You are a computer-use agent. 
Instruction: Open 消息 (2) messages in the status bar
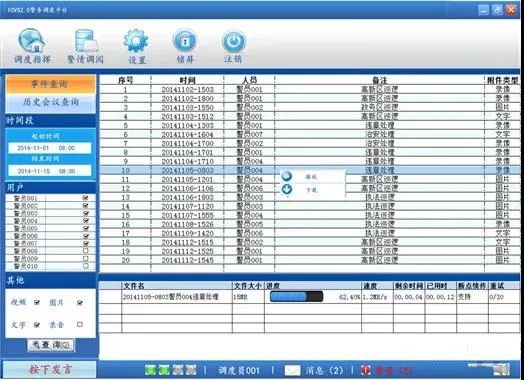click(324, 370)
